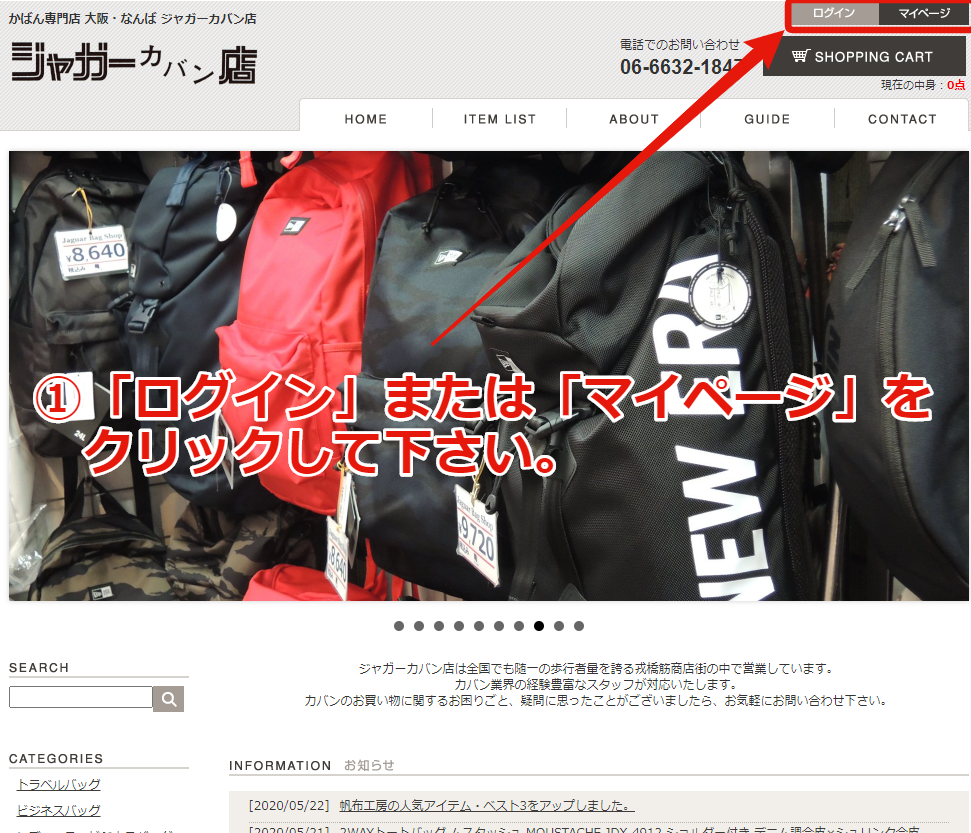Jump to the second slideshow dot
This screenshot has height=833, width=971.
click(419, 626)
